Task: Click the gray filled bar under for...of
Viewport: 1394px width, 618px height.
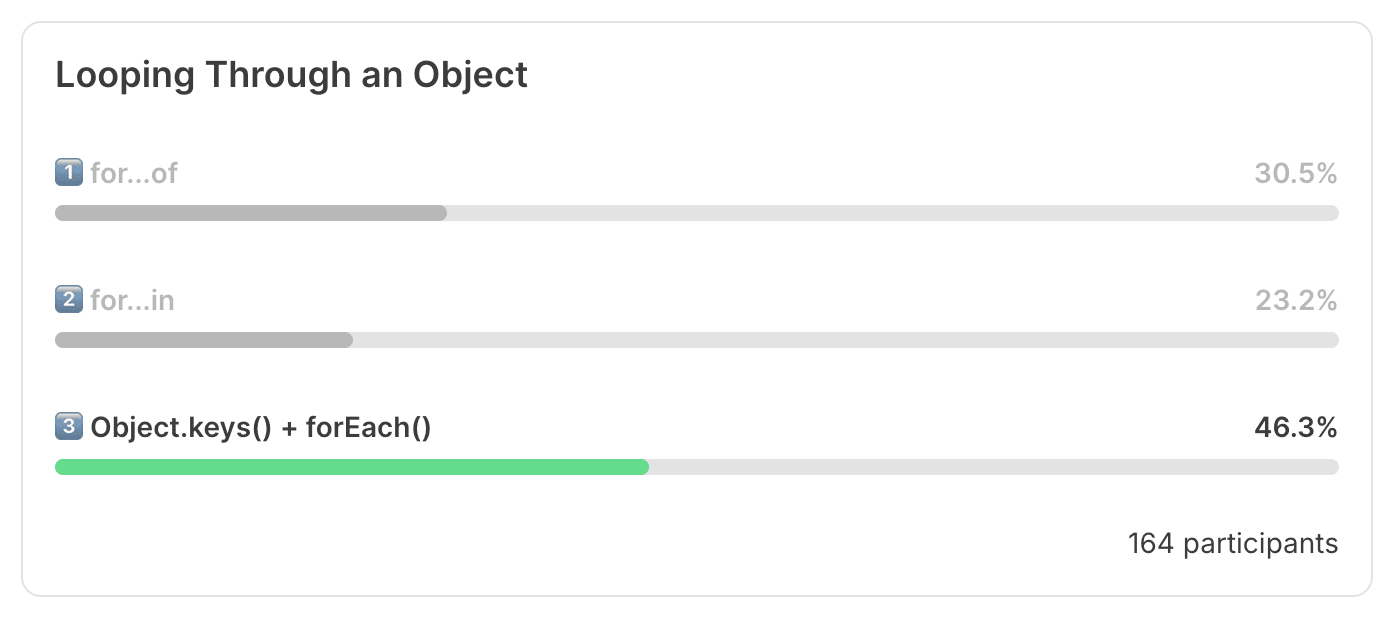Action: click(x=250, y=213)
